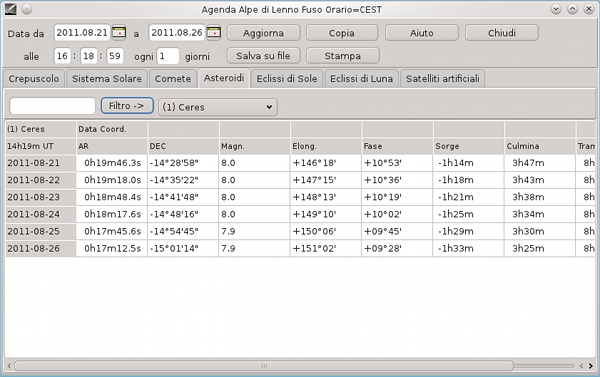Open the start date calendar picker
Screen dimensions: 600x377
[119, 33]
